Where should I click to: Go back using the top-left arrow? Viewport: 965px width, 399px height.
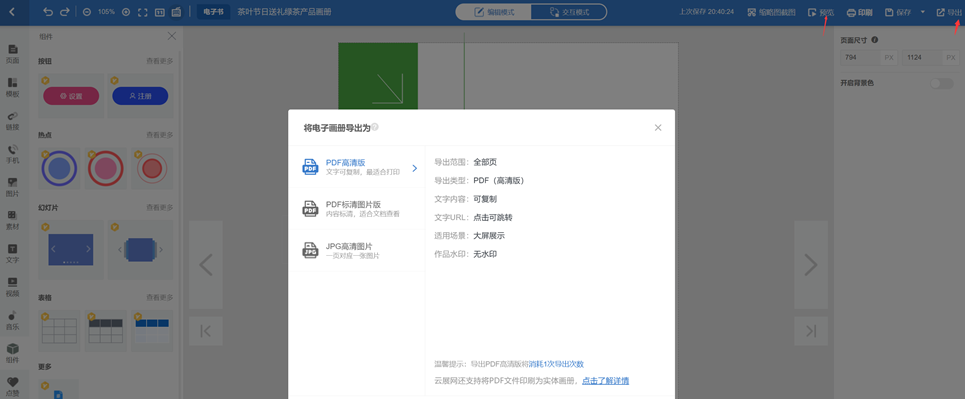tap(12, 12)
